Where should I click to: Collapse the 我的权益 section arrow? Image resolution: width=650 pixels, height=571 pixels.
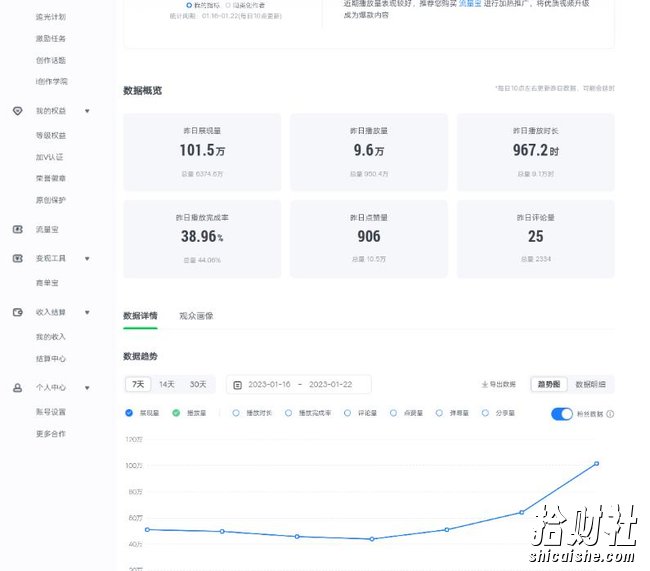[87, 111]
